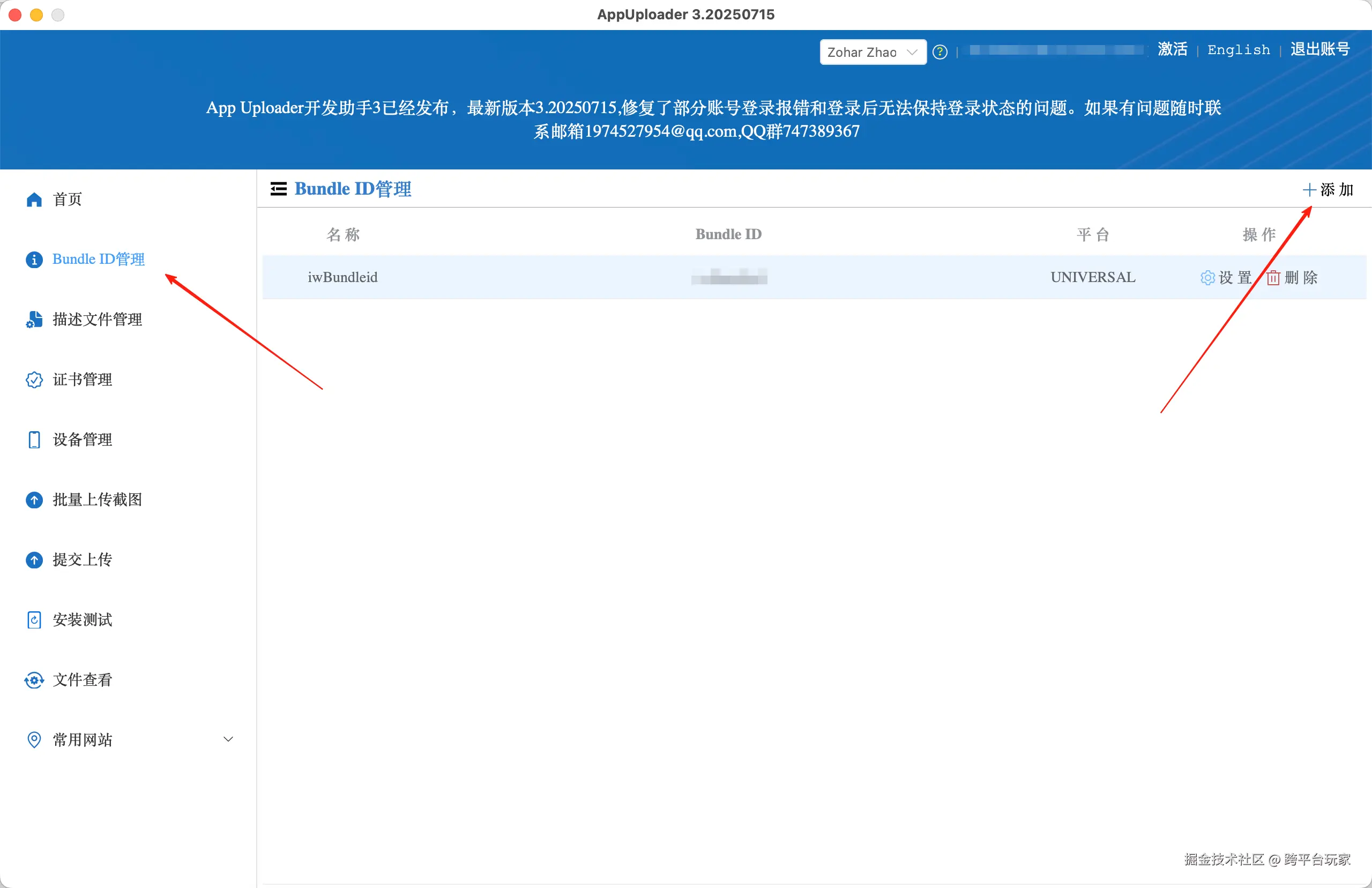
Task: Open 设置 for the iwBundleid row
Action: [1226, 277]
